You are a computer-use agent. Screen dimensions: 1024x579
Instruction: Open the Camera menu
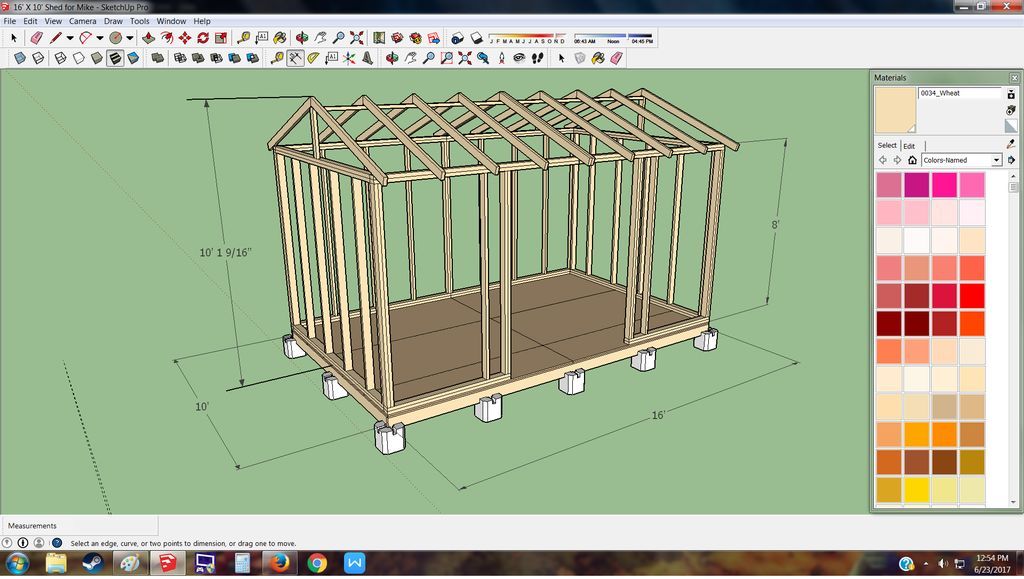point(82,21)
